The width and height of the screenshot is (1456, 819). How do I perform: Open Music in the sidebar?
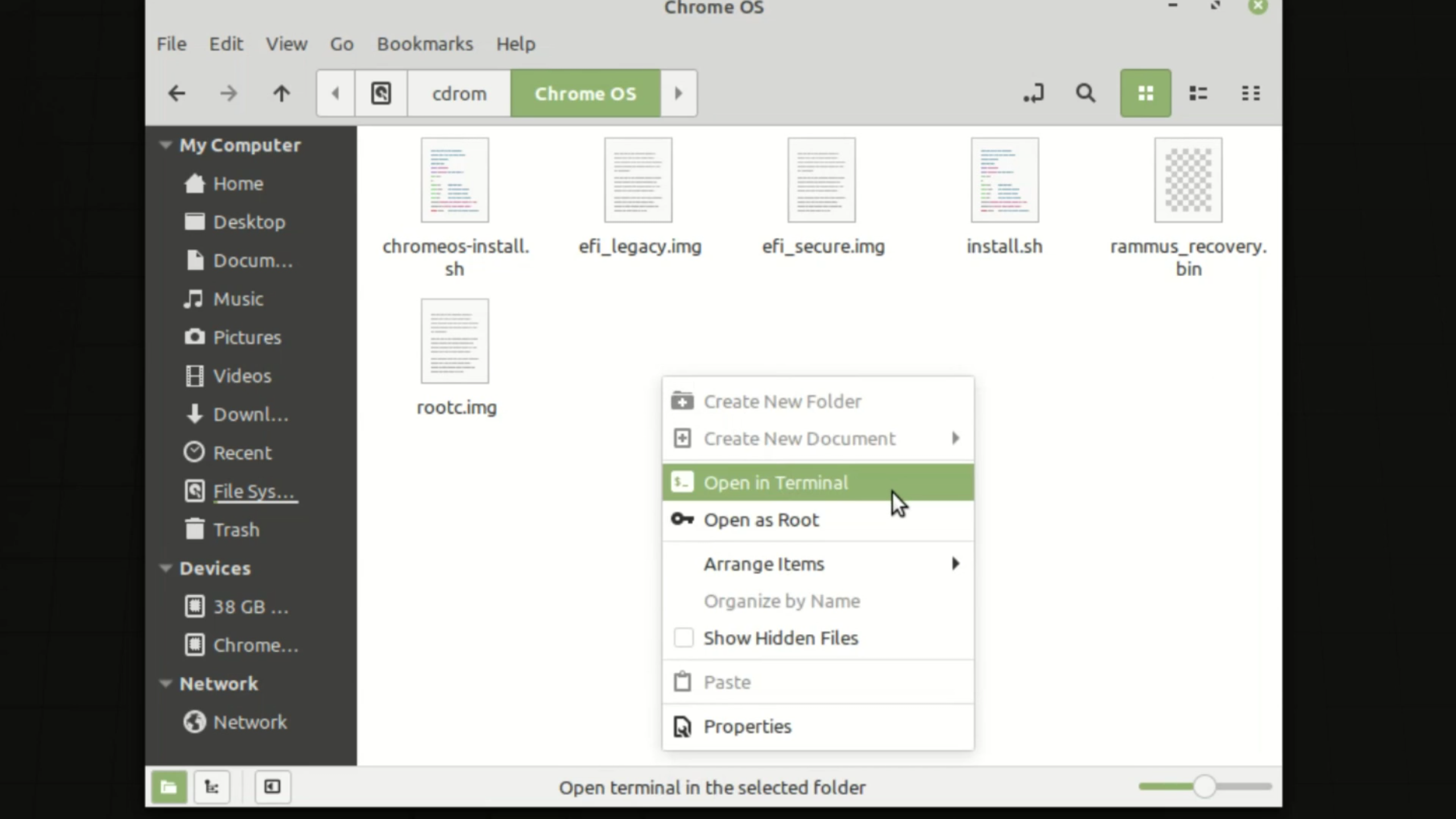pos(238,299)
